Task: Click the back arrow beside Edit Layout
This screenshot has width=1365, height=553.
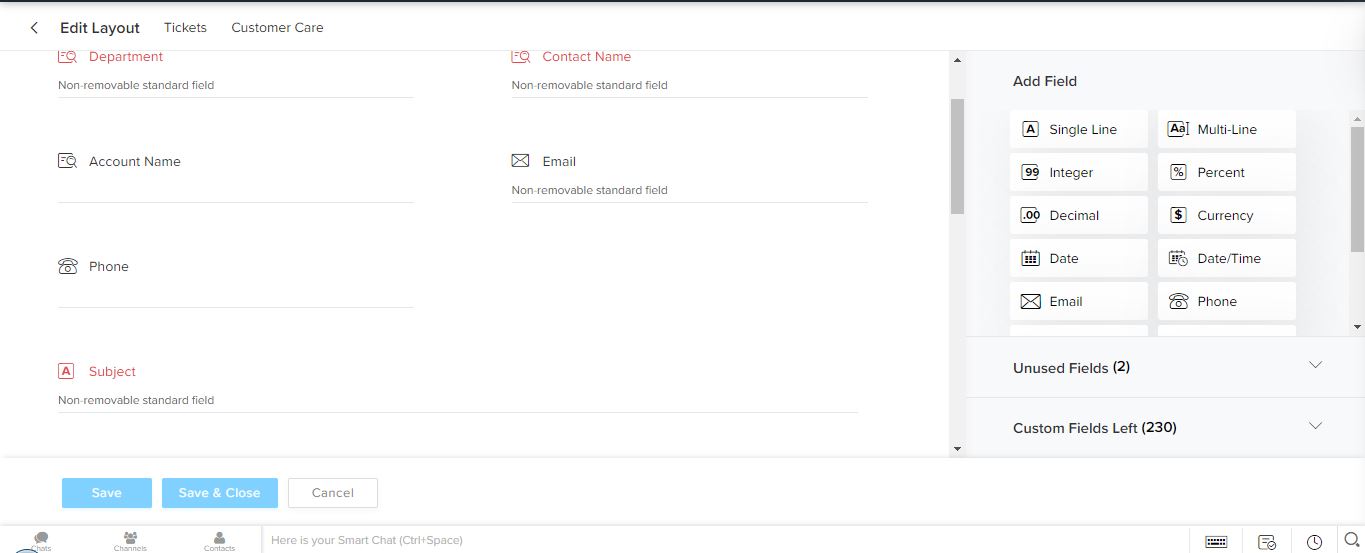Action: tap(34, 28)
